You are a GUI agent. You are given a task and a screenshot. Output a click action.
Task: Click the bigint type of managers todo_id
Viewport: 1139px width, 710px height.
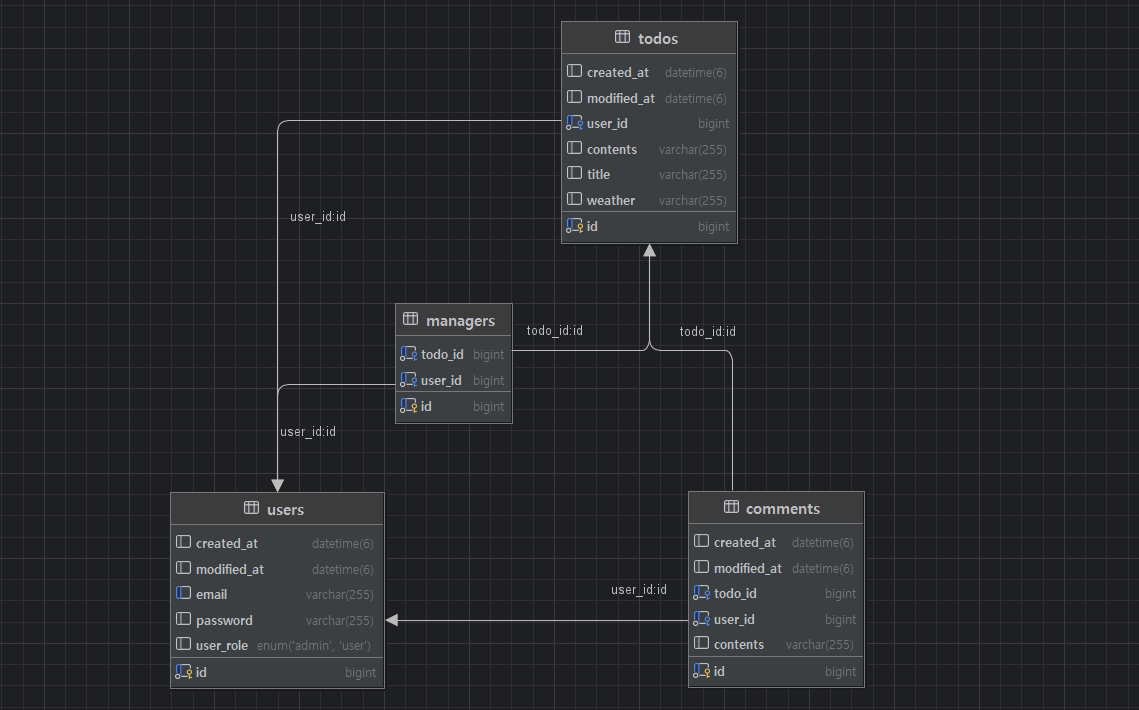pos(488,355)
